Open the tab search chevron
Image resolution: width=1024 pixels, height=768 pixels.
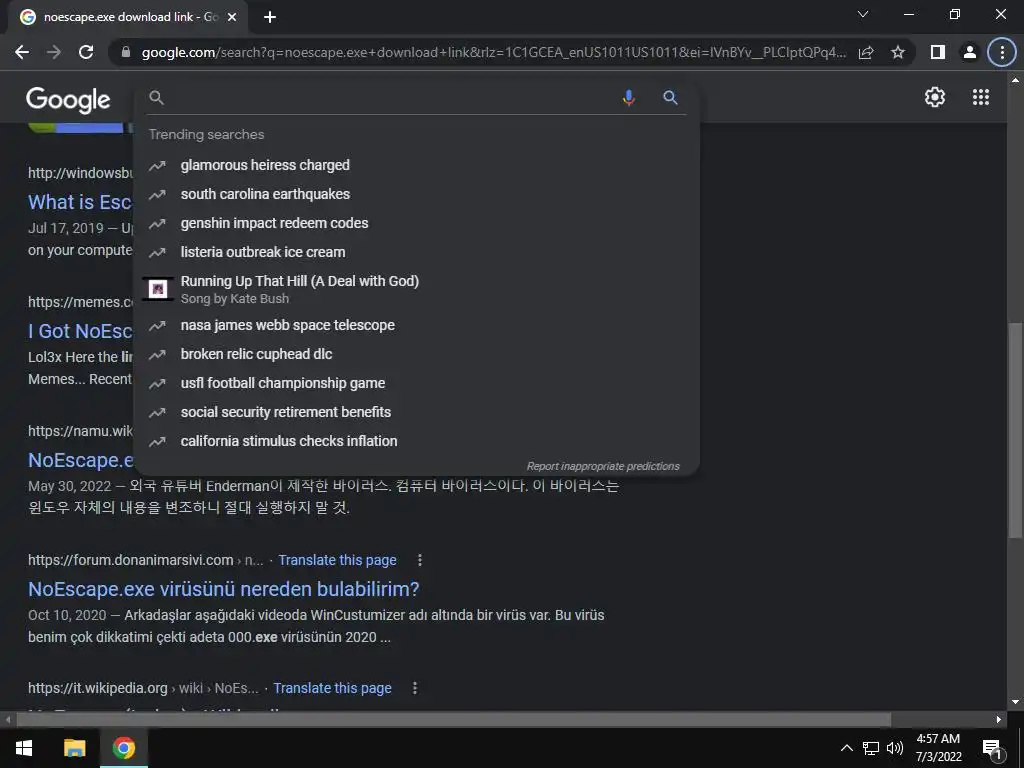point(863,14)
